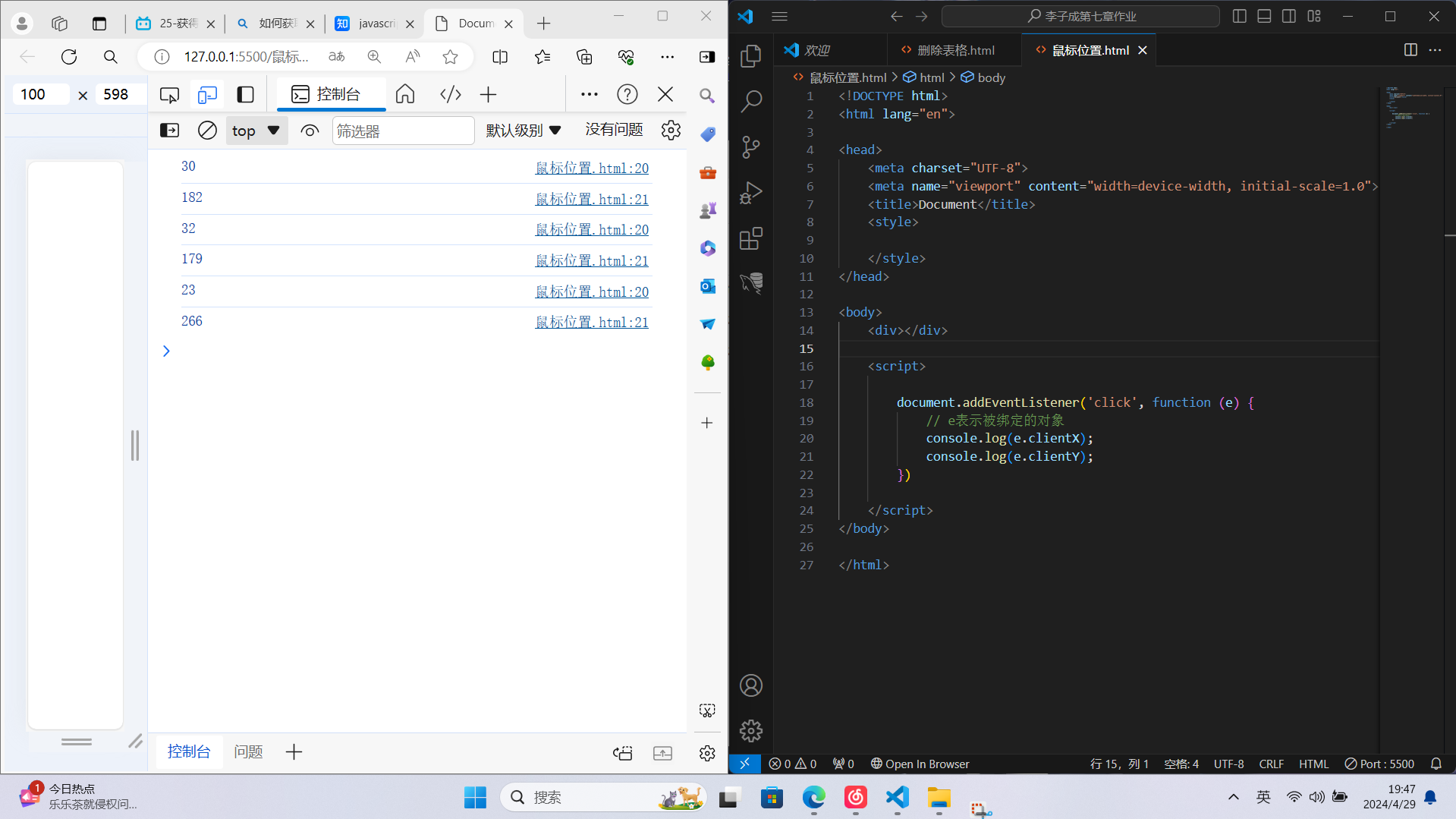This screenshot has height=819, width=1456.
Task: Open Run and Debug view
Action: point(750,192)
